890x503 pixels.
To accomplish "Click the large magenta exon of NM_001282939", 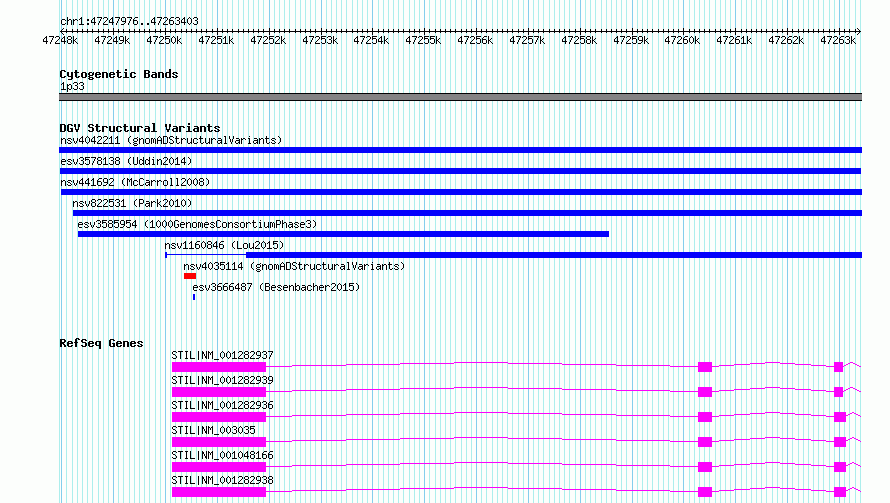I will pos(219,392).
